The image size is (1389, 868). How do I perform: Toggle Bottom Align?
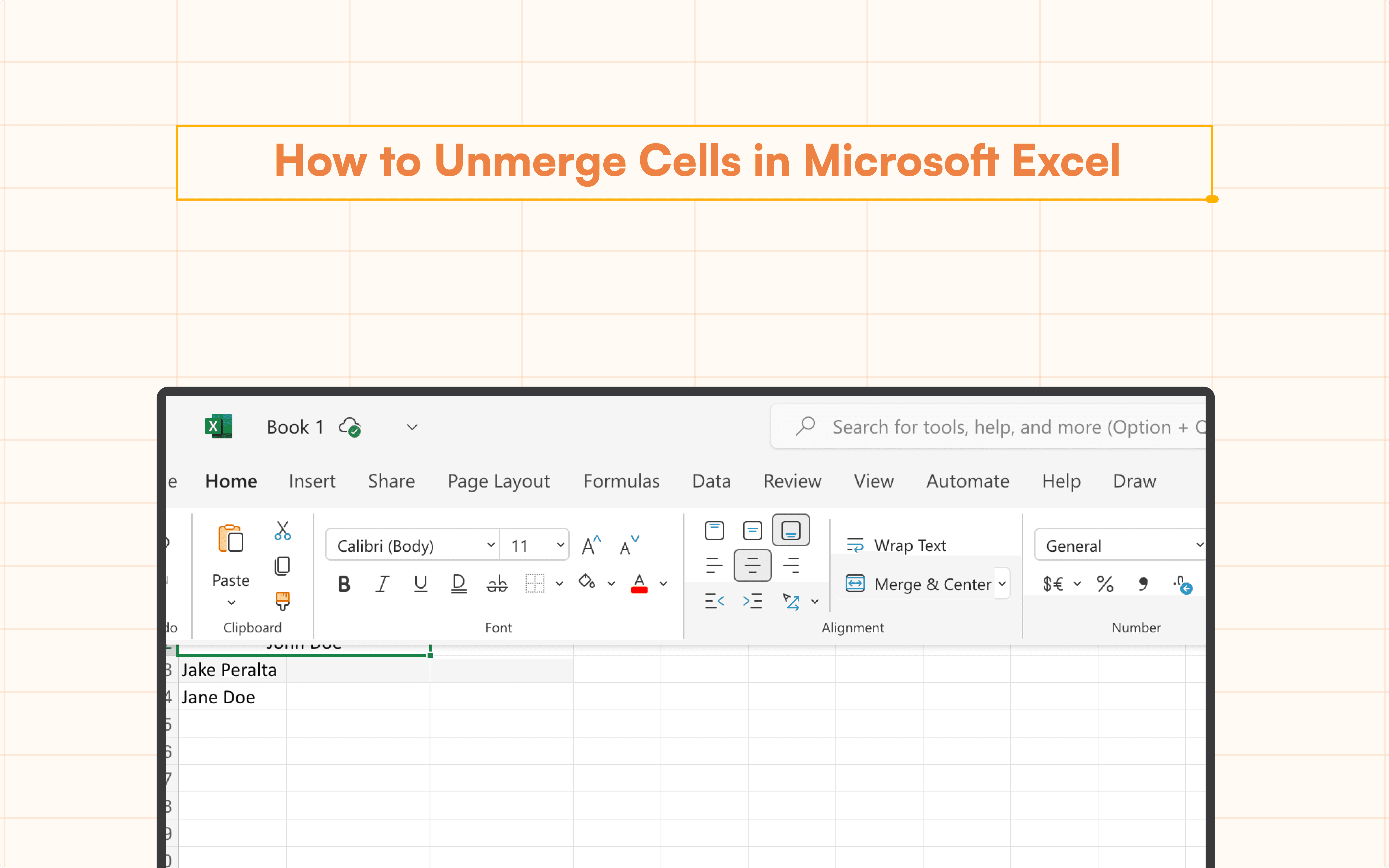coord(791,530)
